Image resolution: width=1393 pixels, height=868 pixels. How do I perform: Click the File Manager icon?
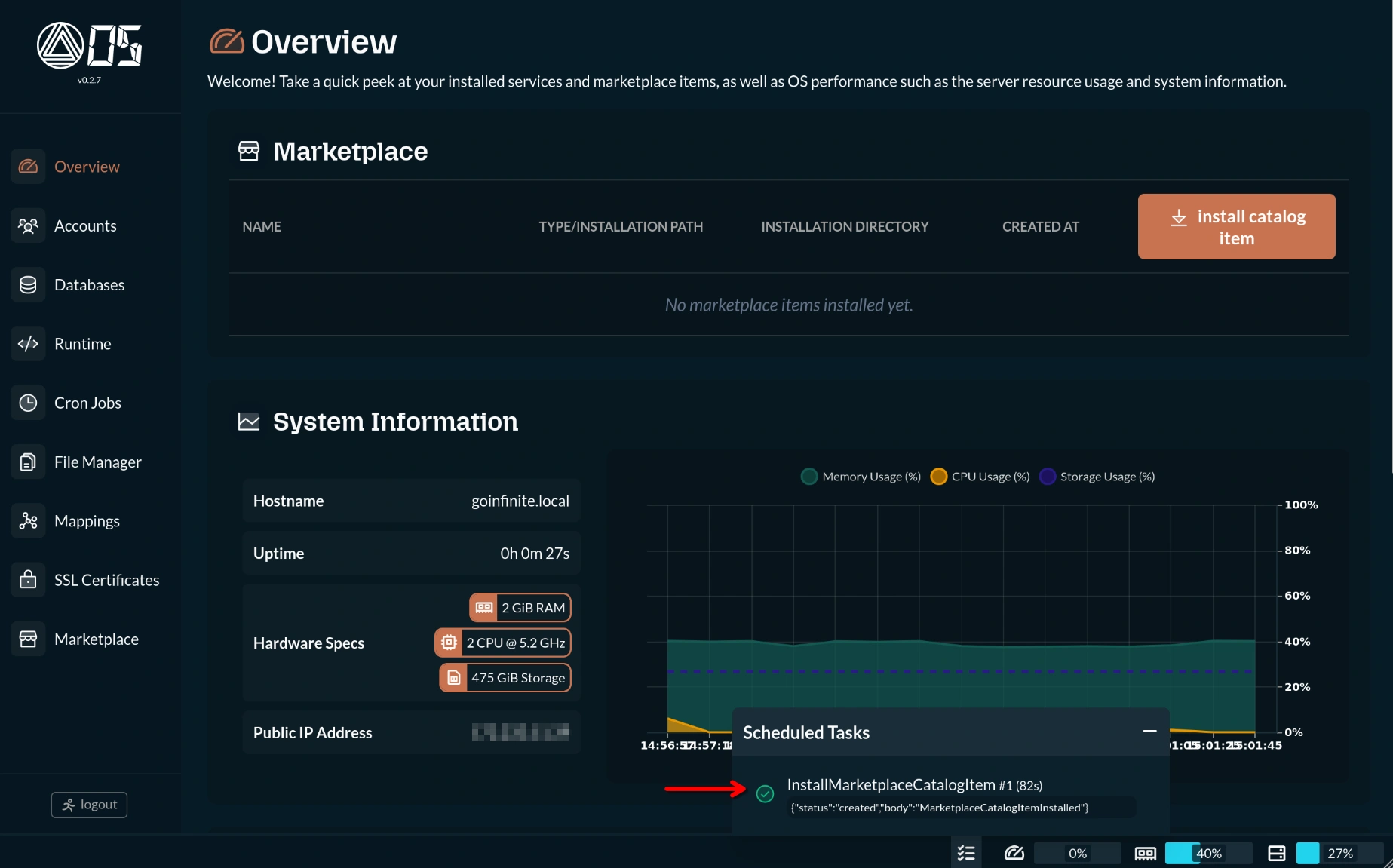pyautogui.click(x=28, y=462)
